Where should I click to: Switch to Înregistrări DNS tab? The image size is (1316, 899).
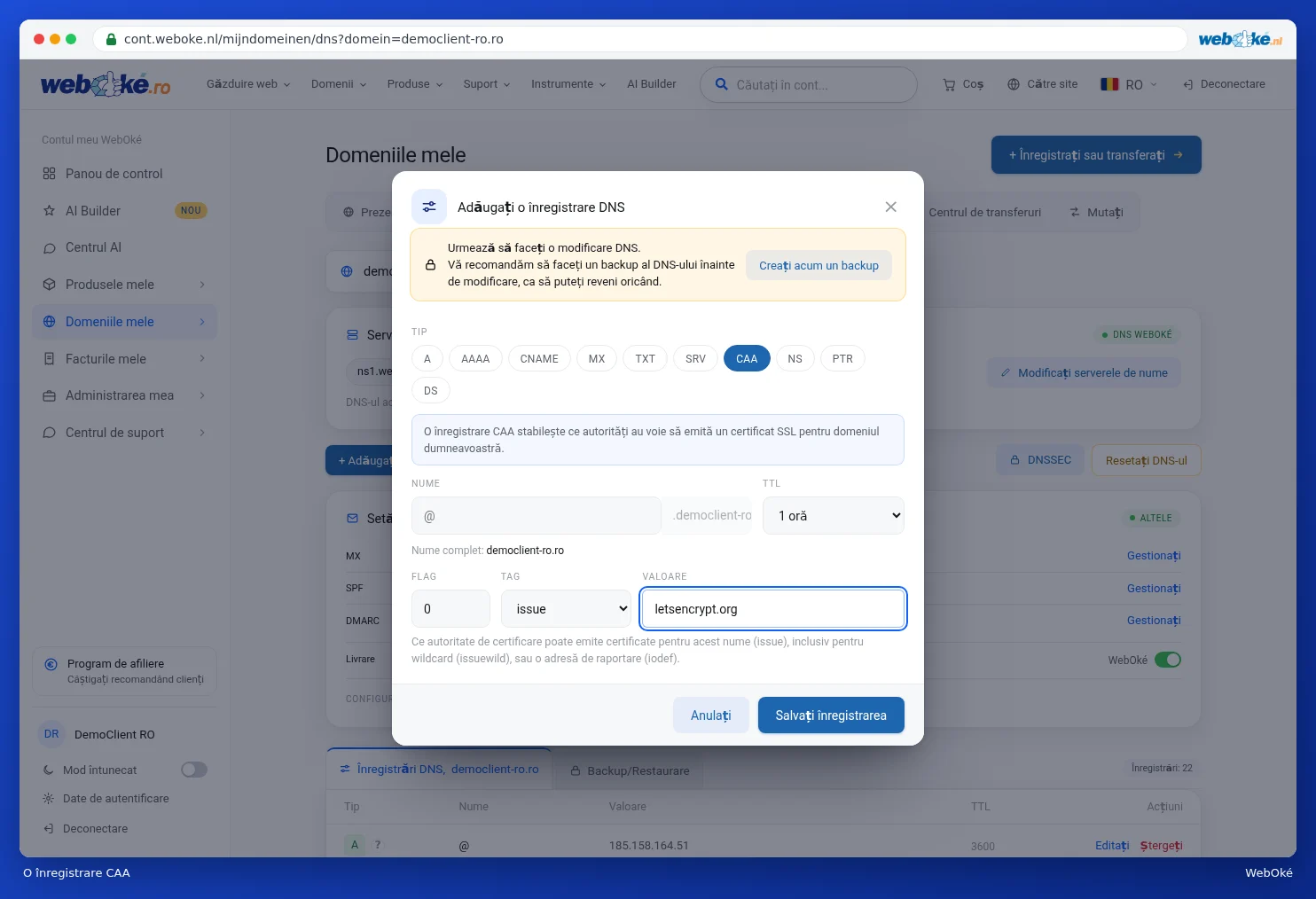(439, 770)
